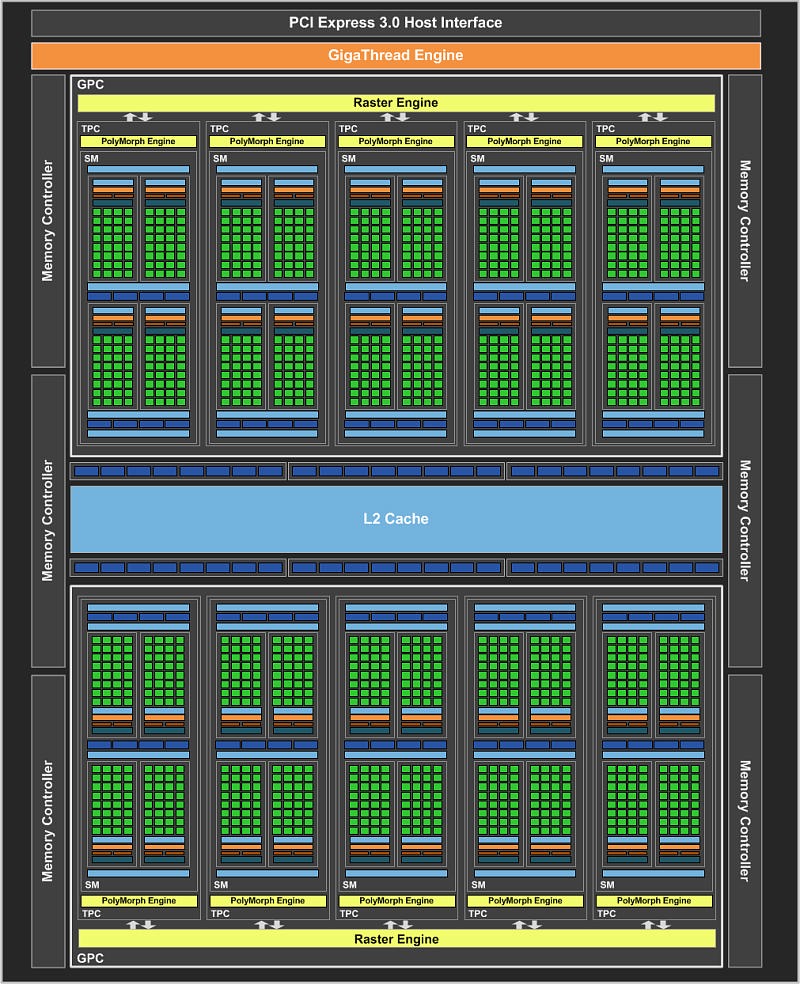
Task: Click the SM label in first upper TPC
Action: point(92,158)
